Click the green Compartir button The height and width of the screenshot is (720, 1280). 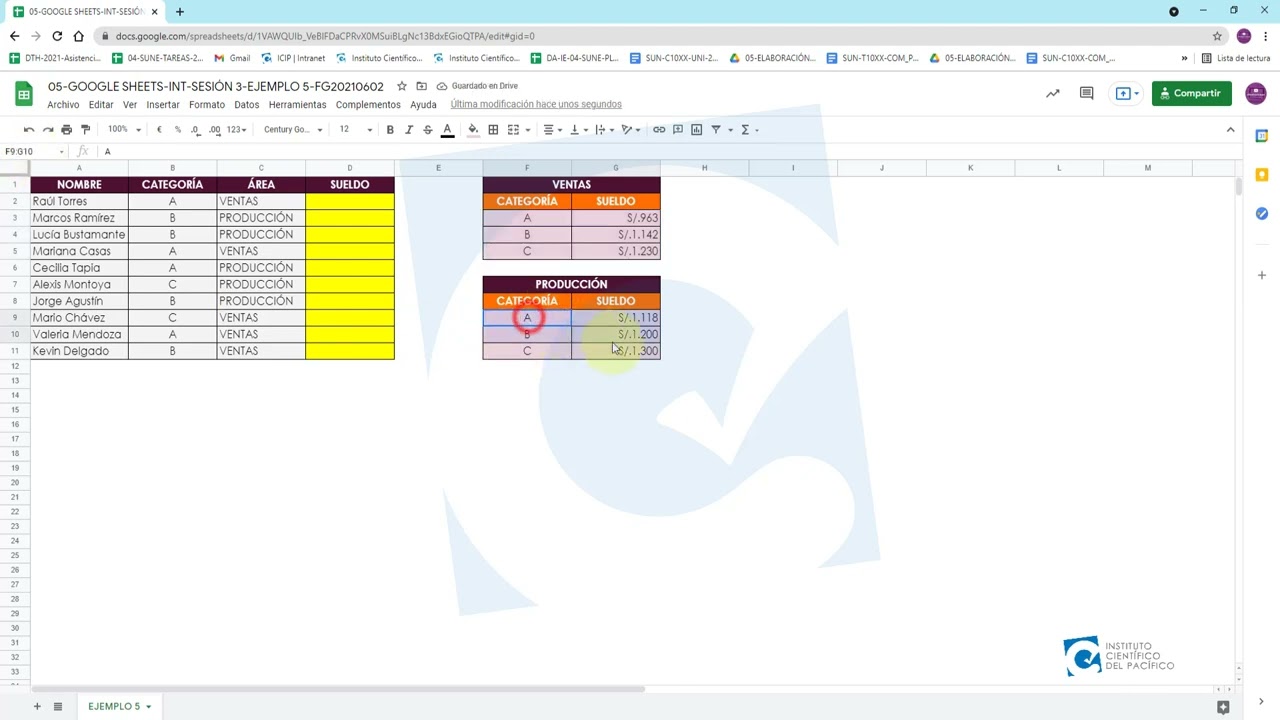click(1191, 93)
